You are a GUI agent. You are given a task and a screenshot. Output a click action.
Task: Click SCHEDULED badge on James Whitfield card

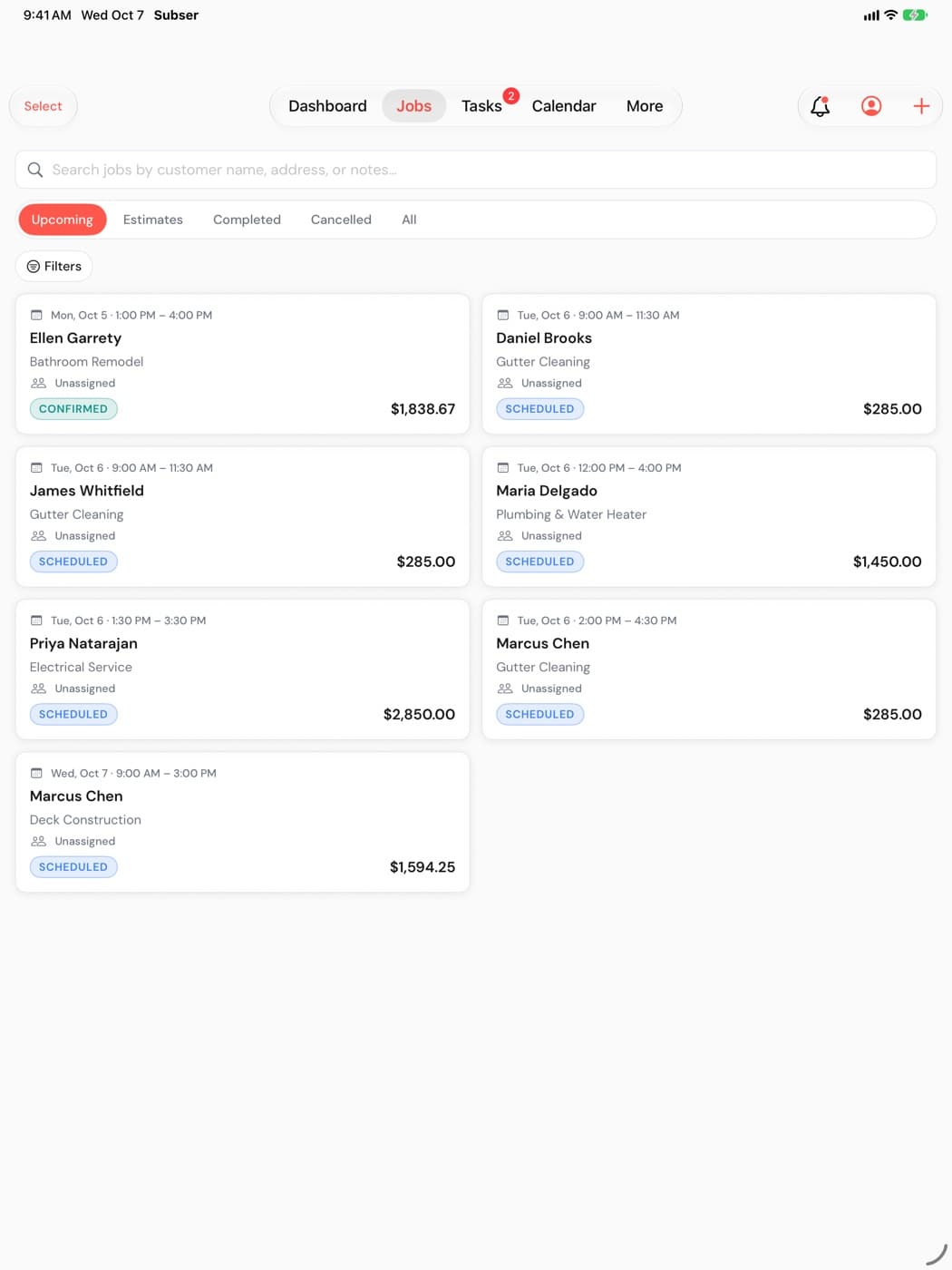tap(73, 562)
